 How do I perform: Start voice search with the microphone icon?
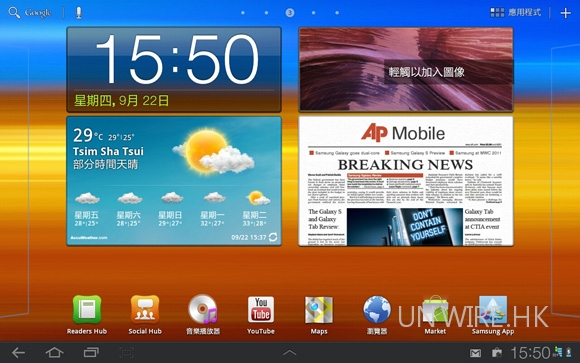coord(78,13)
